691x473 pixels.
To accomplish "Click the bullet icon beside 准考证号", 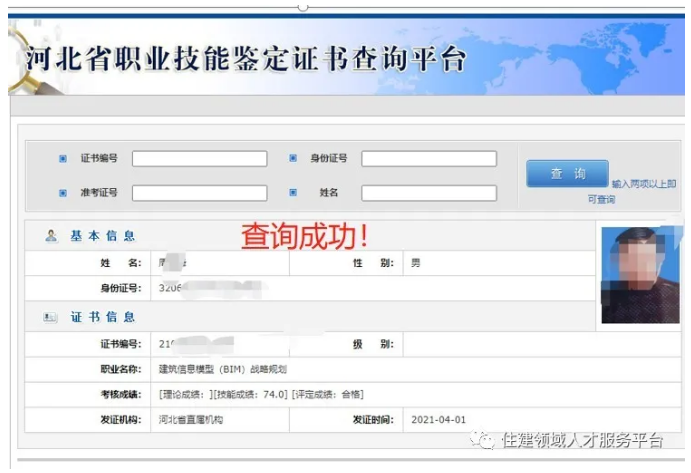I will tap(63, 193).
